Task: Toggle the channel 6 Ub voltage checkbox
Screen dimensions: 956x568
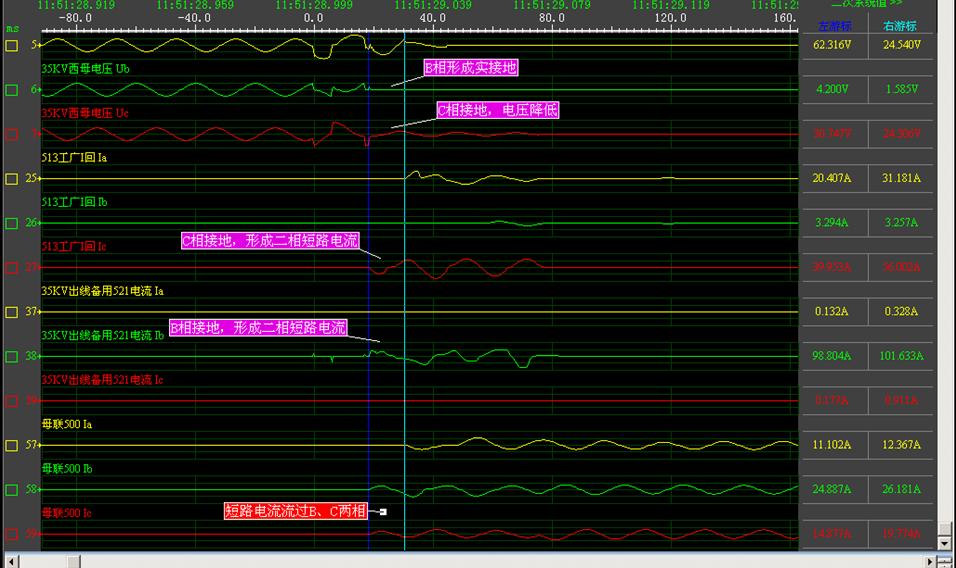Action: [12, 90]
